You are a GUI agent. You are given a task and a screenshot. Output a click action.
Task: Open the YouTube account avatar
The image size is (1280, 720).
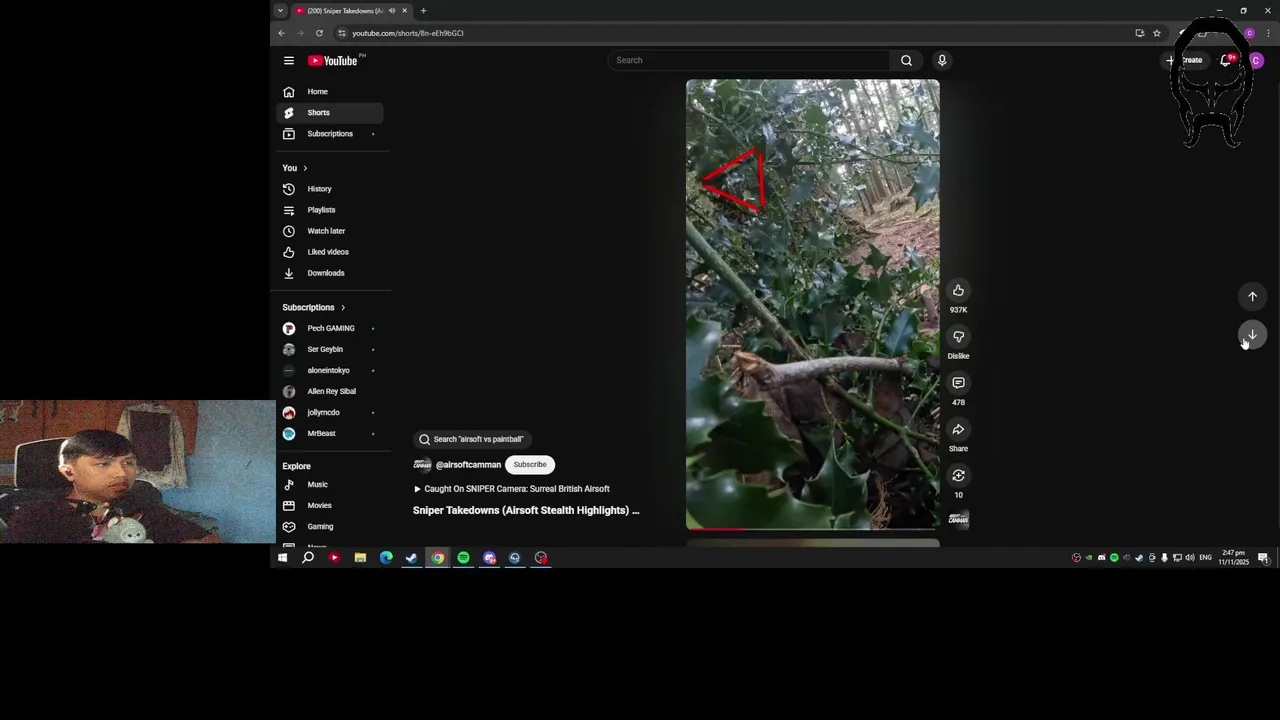1256,60
